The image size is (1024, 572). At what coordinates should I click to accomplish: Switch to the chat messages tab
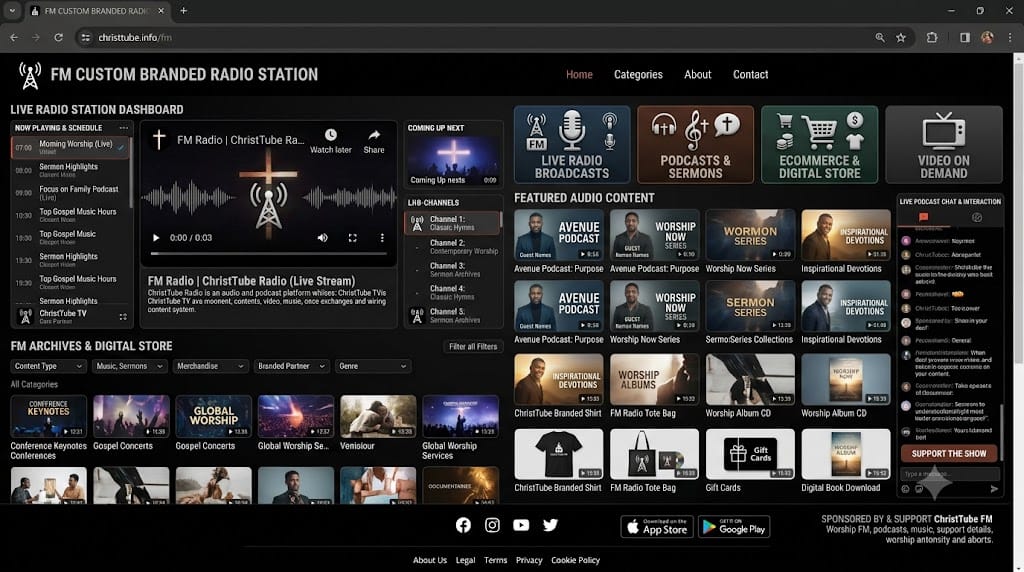click(x=923, y=217)
